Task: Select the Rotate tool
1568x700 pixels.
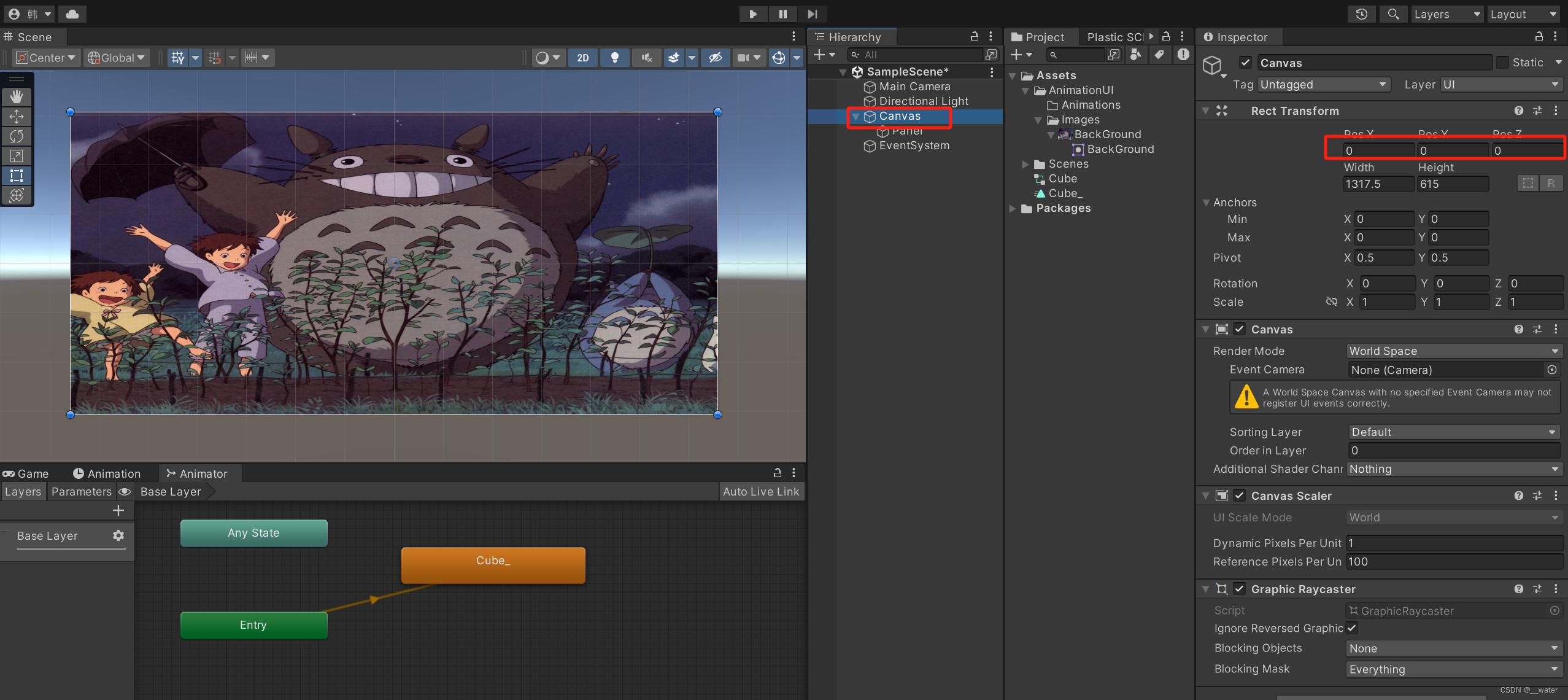Action: coord(17,136)
